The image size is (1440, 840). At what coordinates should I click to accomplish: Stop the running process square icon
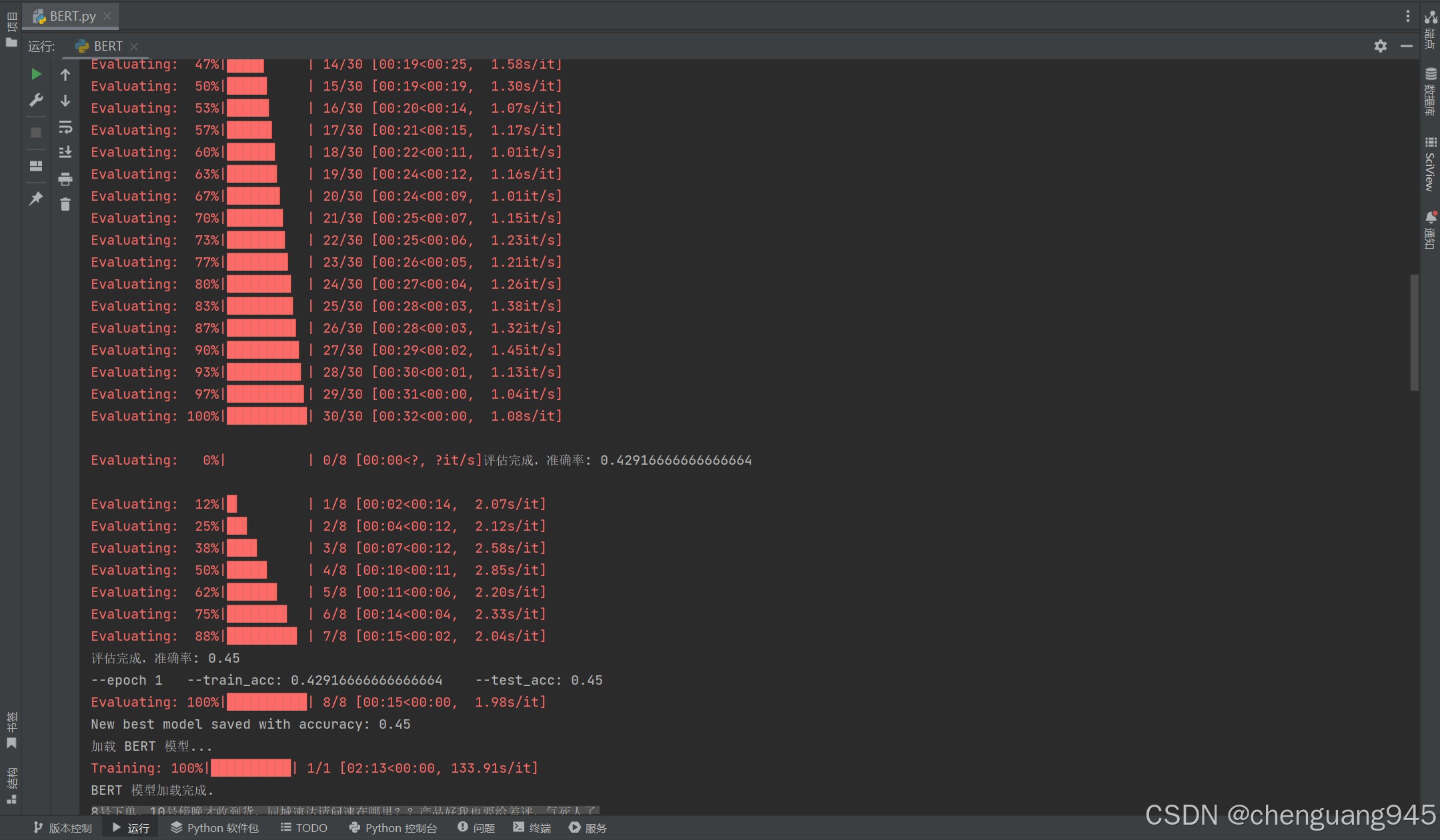tap(36, 133)
